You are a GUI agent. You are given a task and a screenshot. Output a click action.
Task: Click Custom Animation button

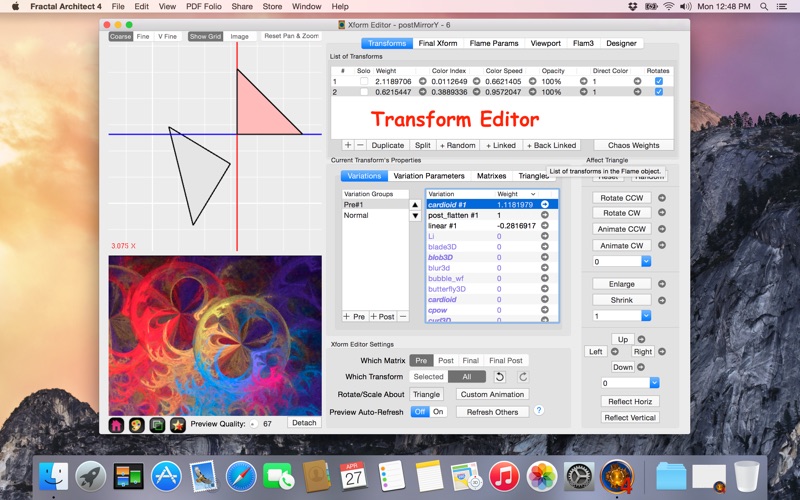point(492,394)
